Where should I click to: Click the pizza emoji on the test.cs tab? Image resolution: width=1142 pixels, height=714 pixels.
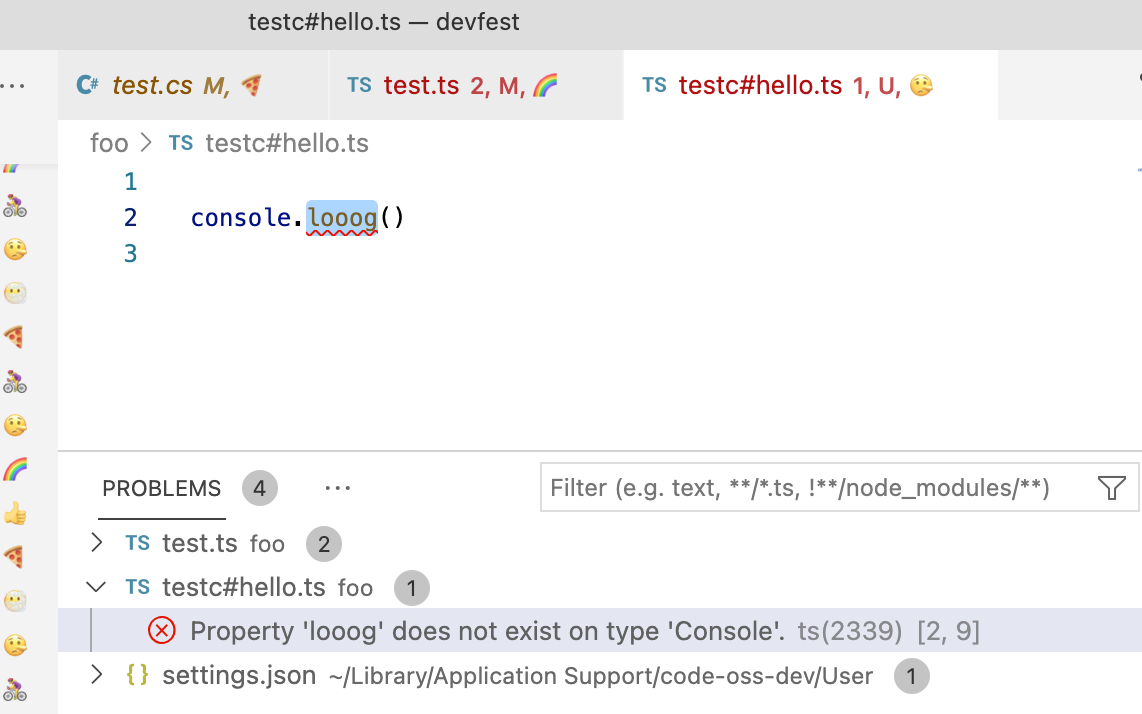pyautogui.click(x=253, y=85)
